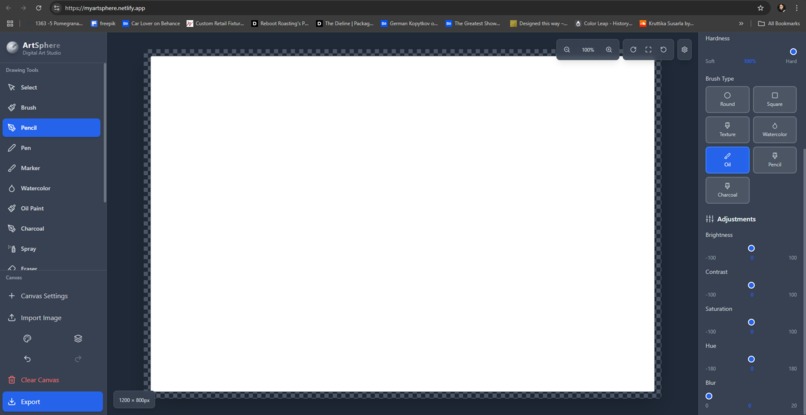
Task: Choose the Brush tool
Action: tap(51, 107)
